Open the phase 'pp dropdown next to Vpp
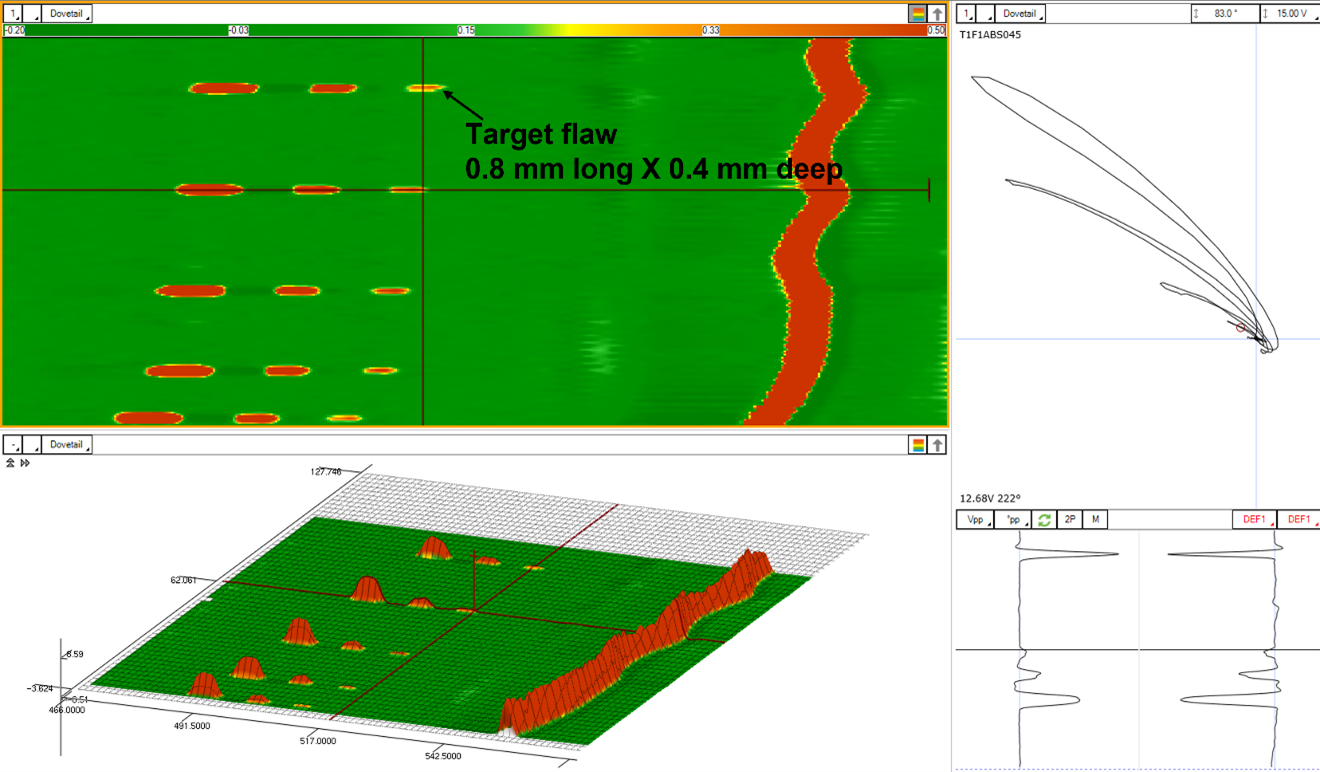 [x=1013, y=519]
